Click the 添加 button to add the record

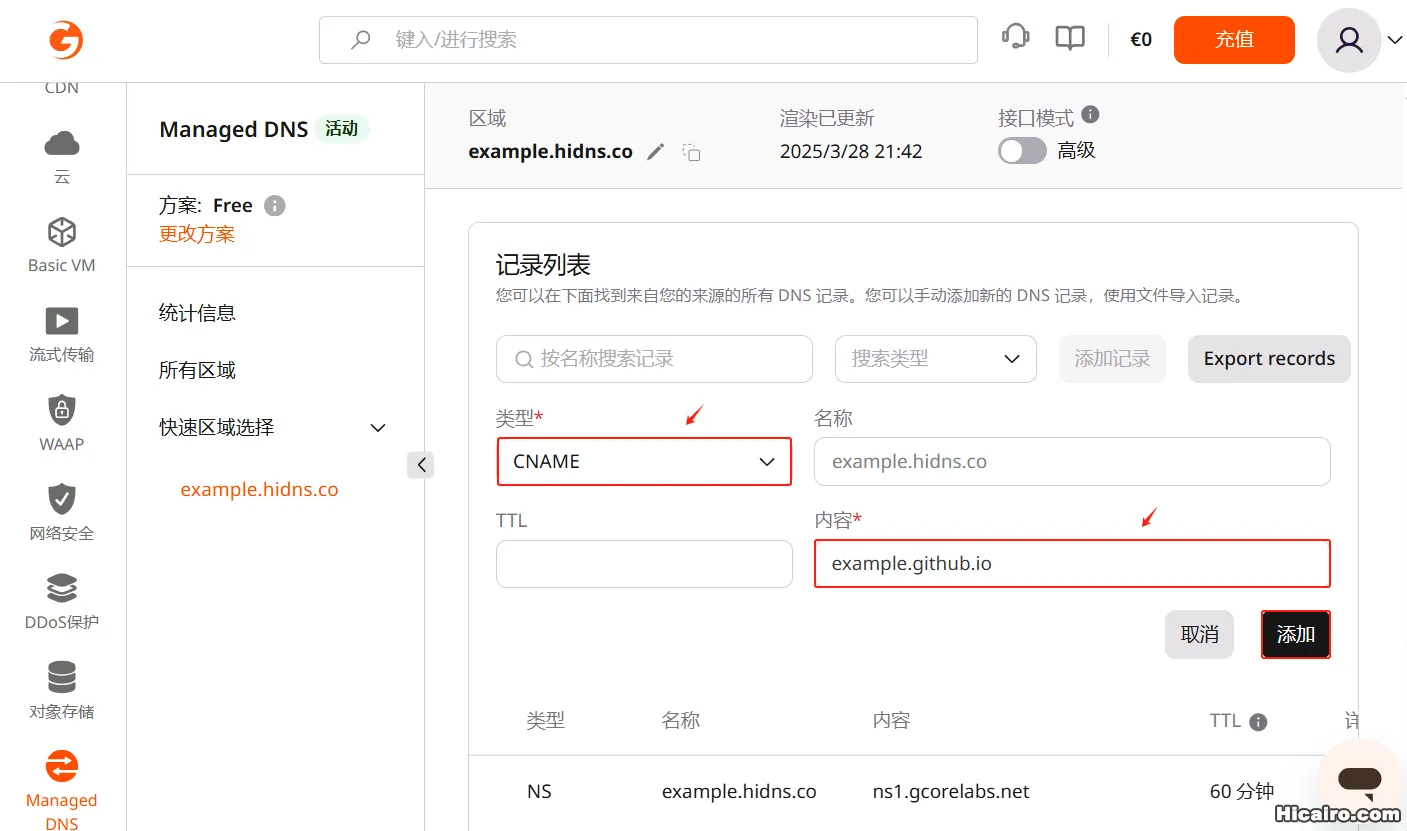pos(1296,634)
